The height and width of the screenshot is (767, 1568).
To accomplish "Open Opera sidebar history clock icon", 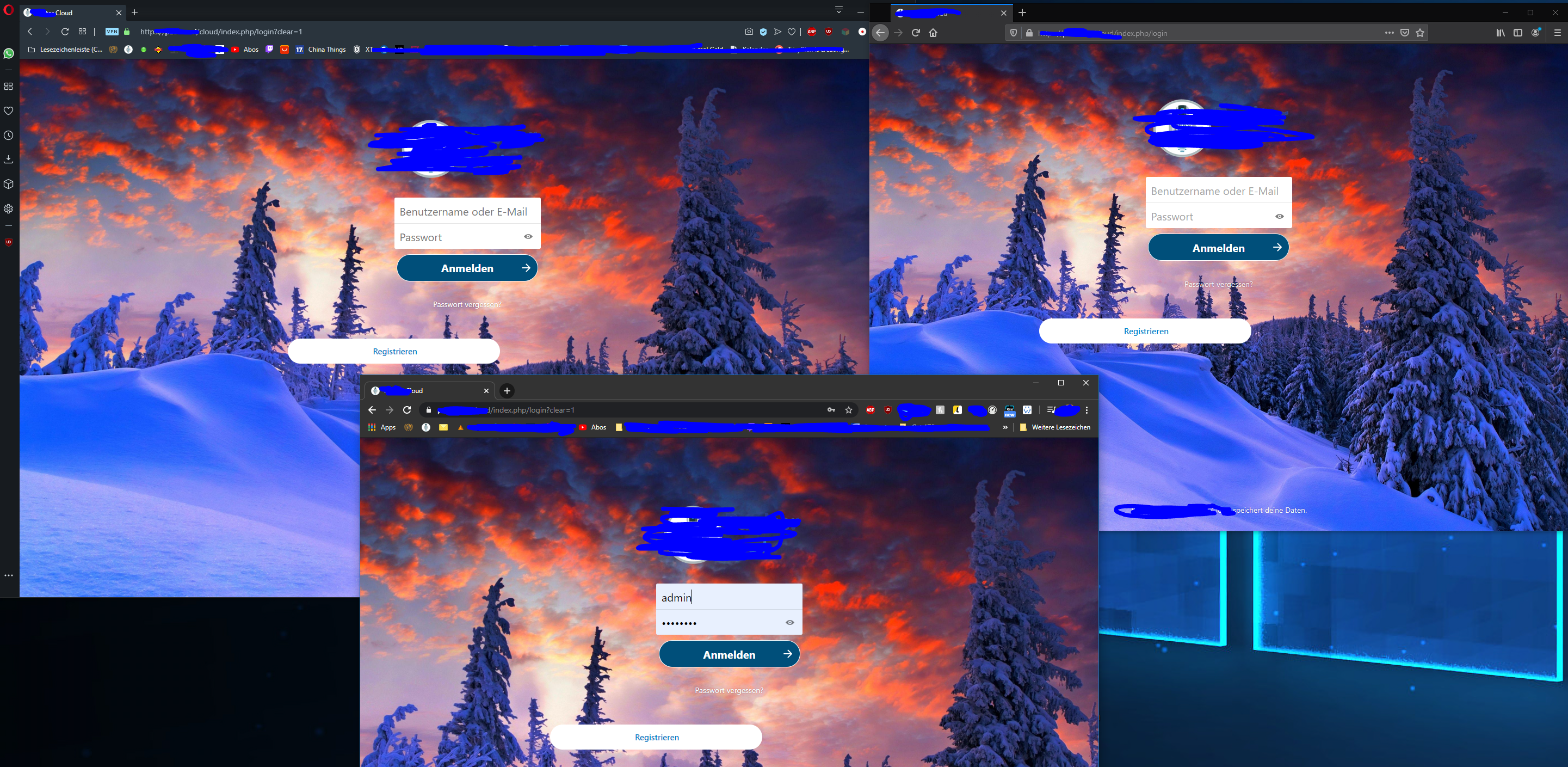I will click(9, 135).
